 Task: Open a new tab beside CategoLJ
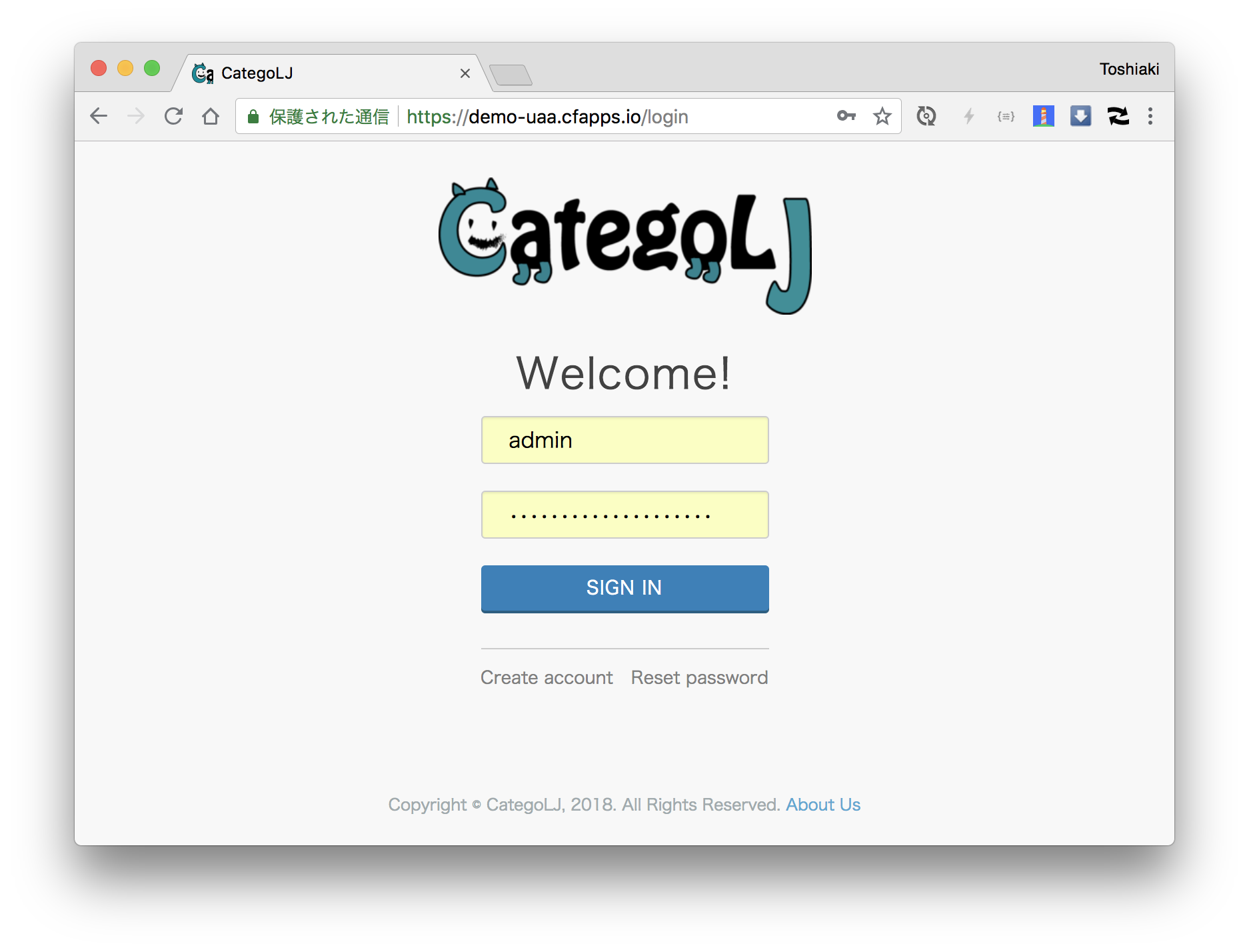511,75
